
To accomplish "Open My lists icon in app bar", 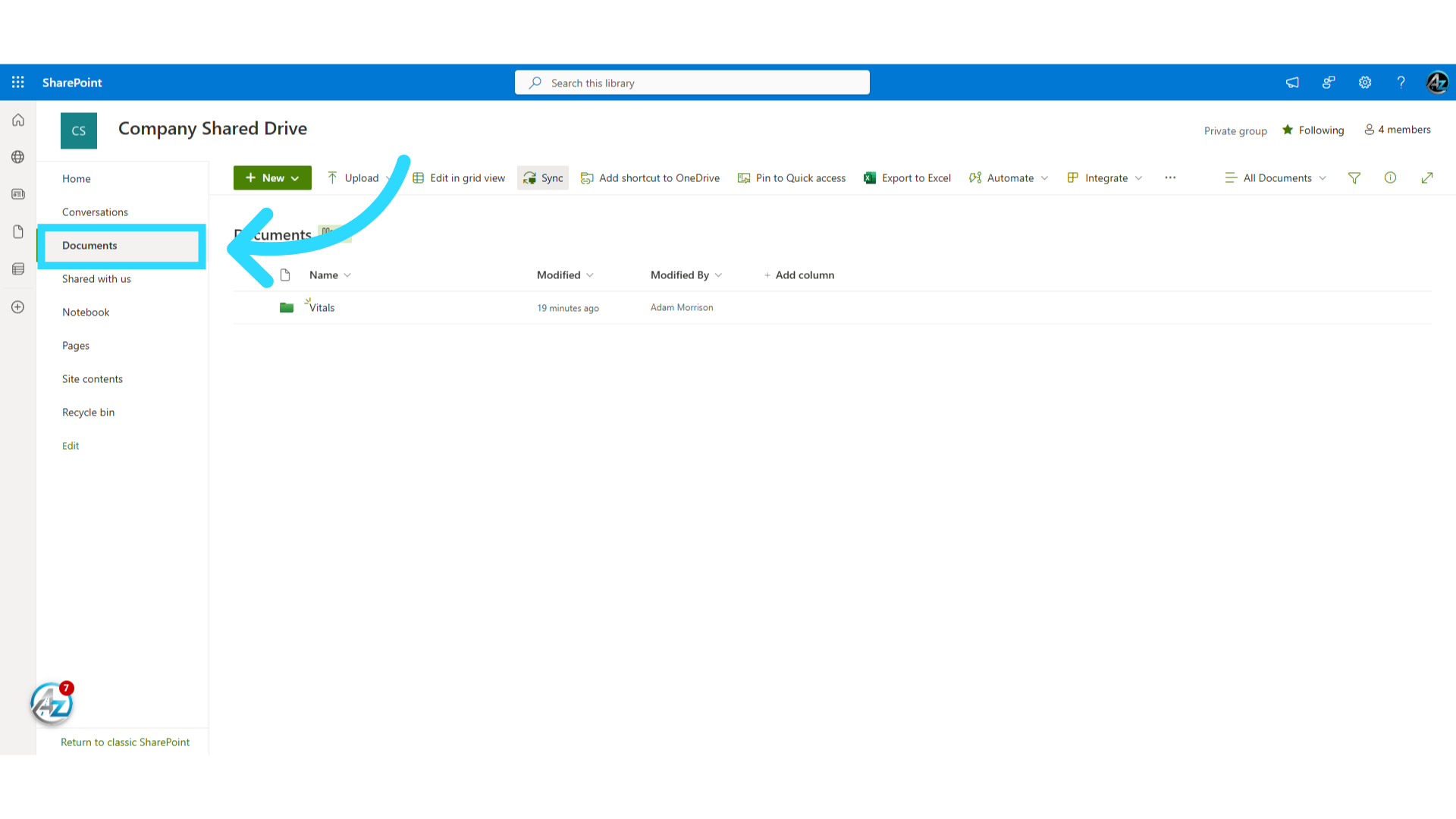I will [18, 269].
